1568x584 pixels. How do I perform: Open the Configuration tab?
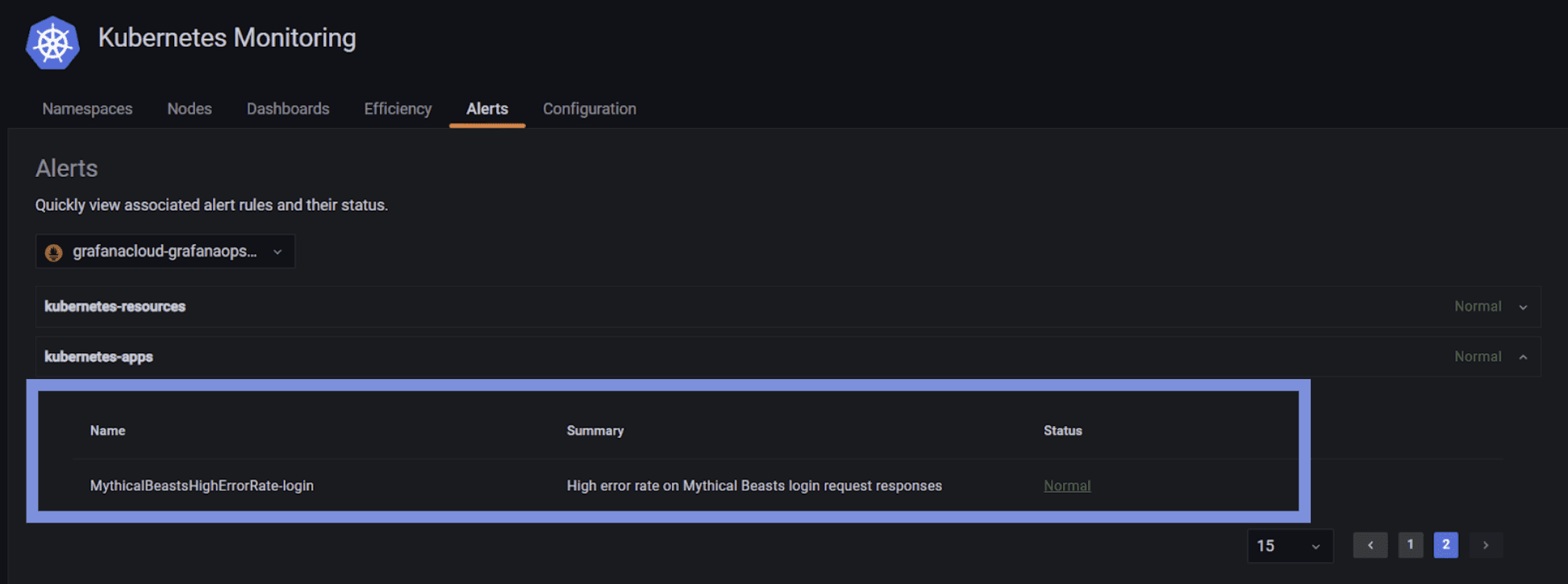tap(589, 108)
